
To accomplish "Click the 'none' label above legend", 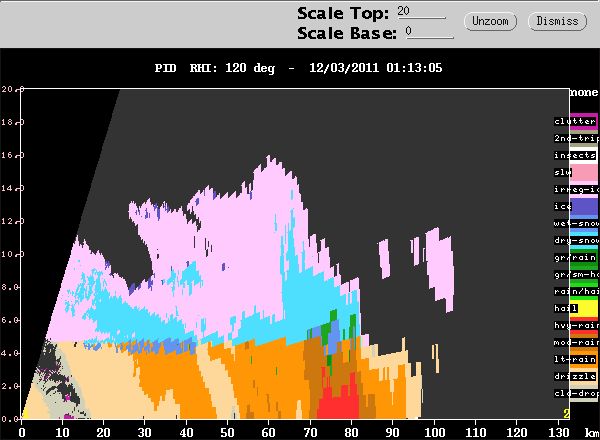I will (x=584, y=93).
